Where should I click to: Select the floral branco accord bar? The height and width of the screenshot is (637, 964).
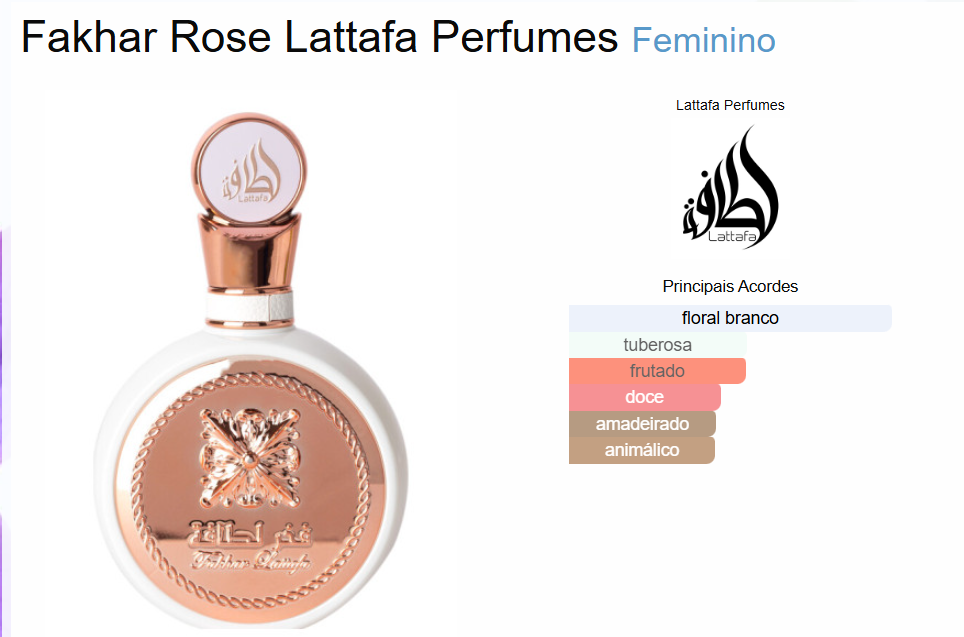[730, 318]
